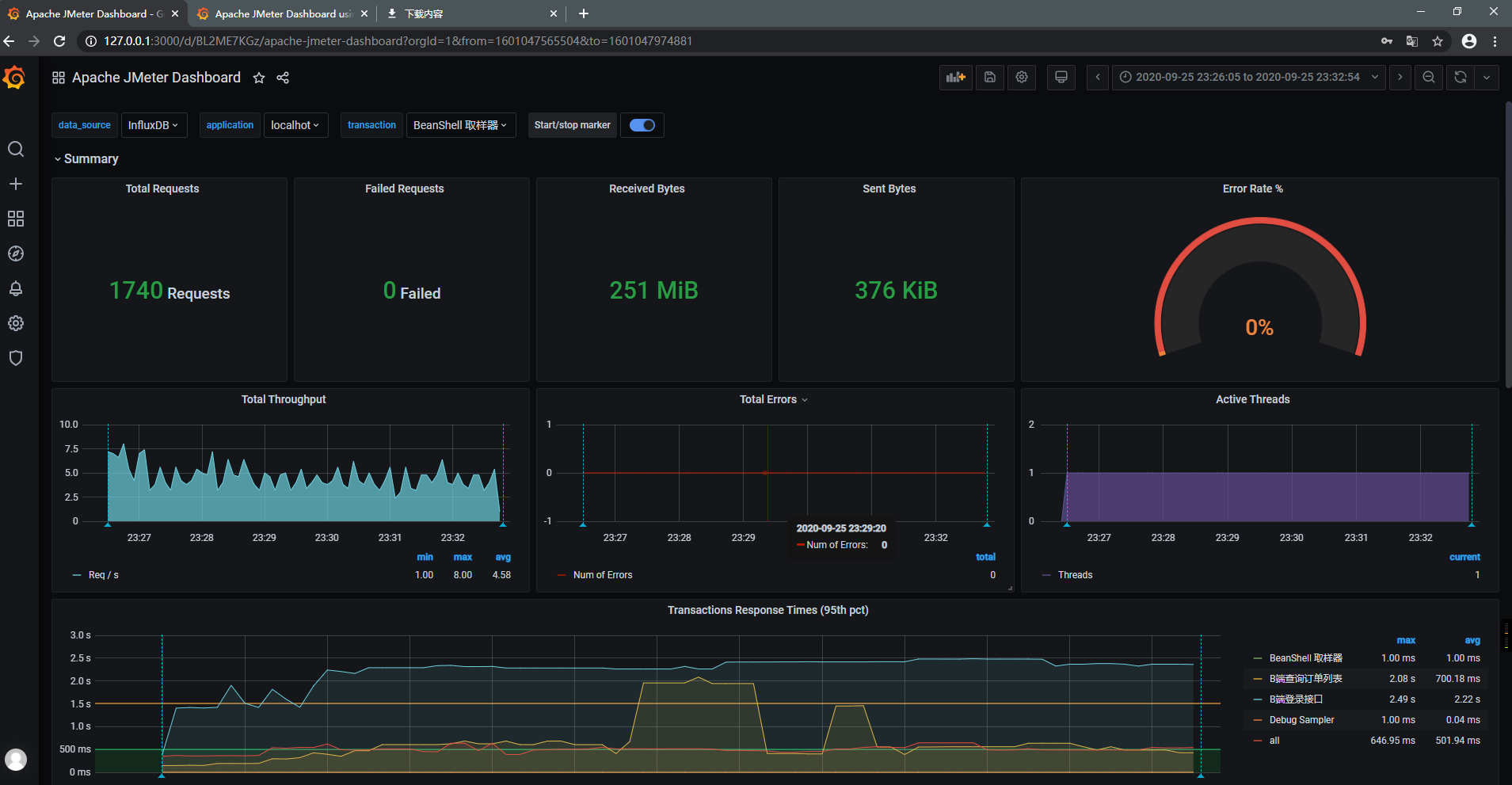This screenshot has height=785, width=1512.
Task: Click the browser reload button
Action: 59,41
